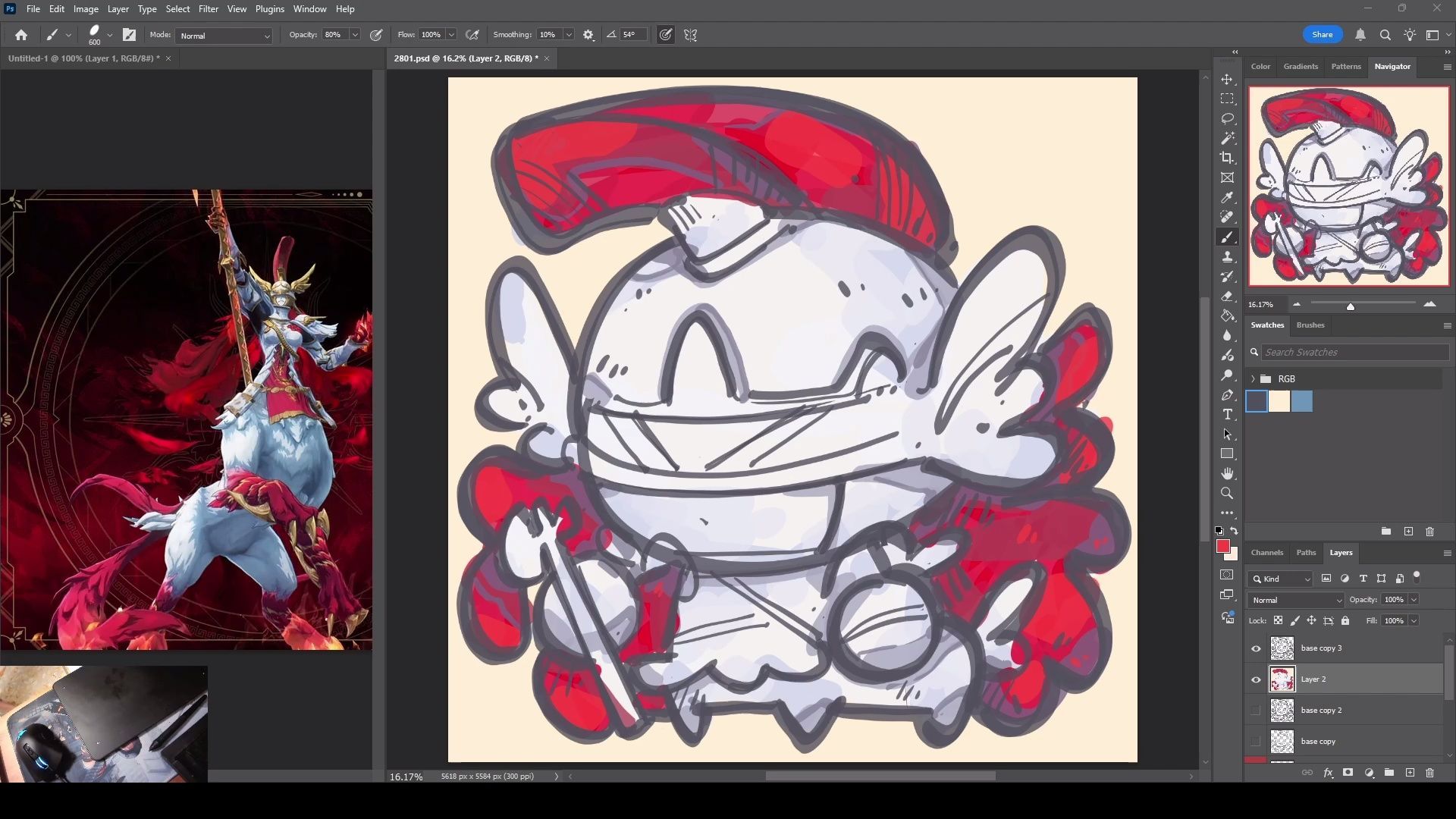The height and width of the screenshot is (819, 1456).
Task: Select the Move tool
Action: pos(1227,80)
